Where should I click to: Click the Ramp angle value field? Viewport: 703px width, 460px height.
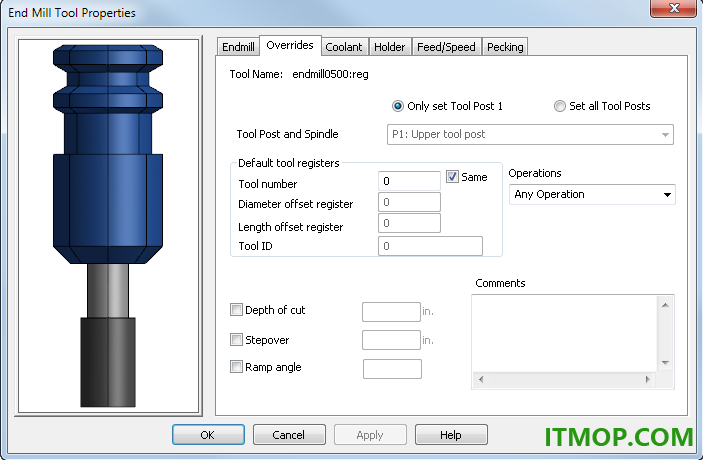tap(392, 369)
